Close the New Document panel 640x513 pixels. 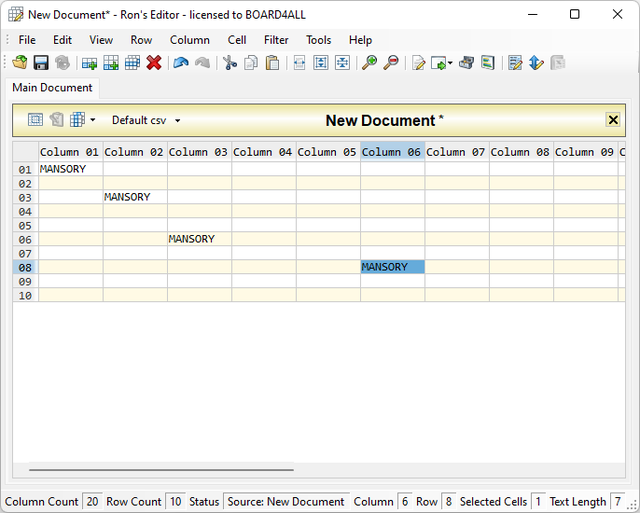coord(613,120)
